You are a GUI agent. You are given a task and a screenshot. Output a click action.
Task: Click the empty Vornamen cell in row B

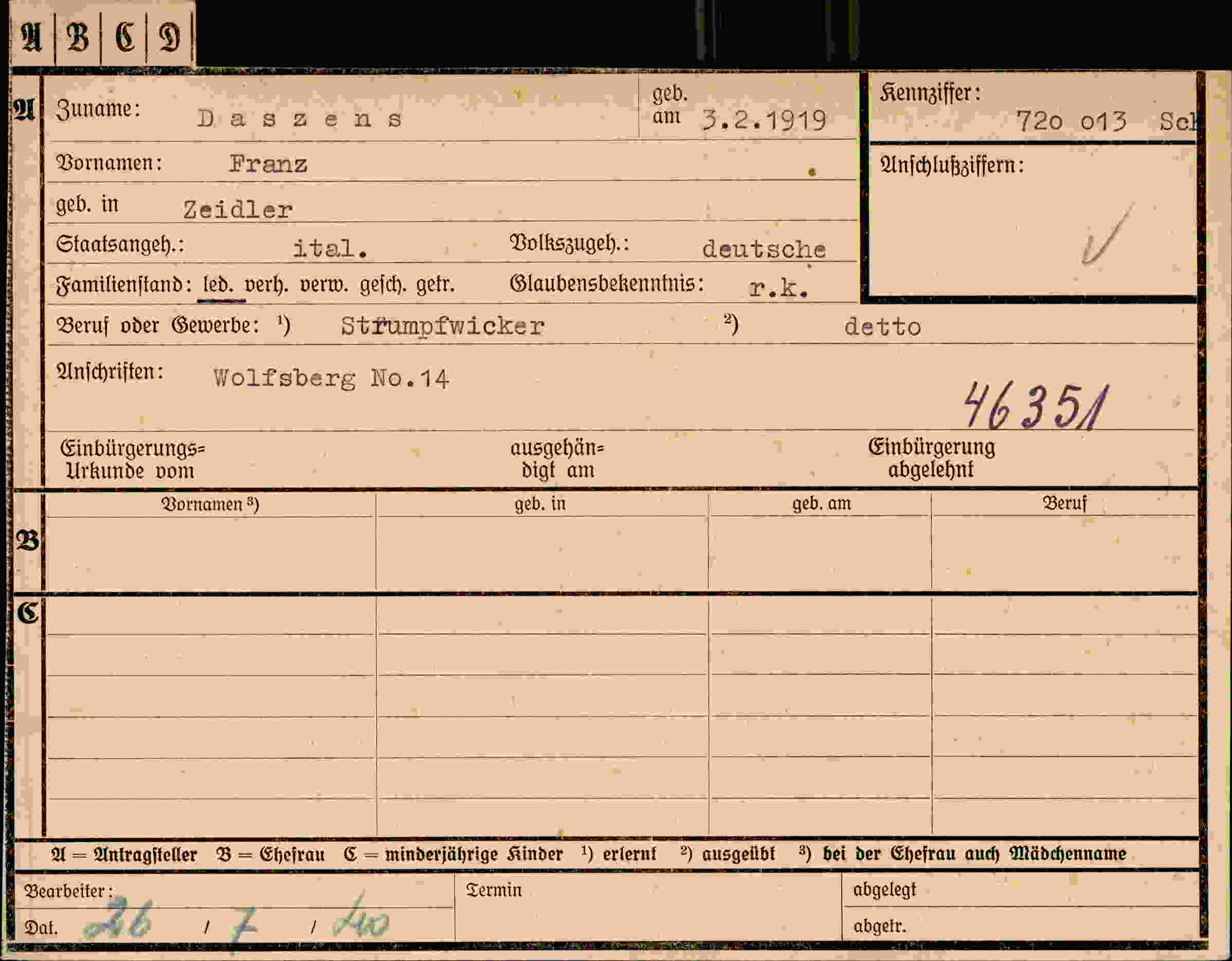coord(210,553)
